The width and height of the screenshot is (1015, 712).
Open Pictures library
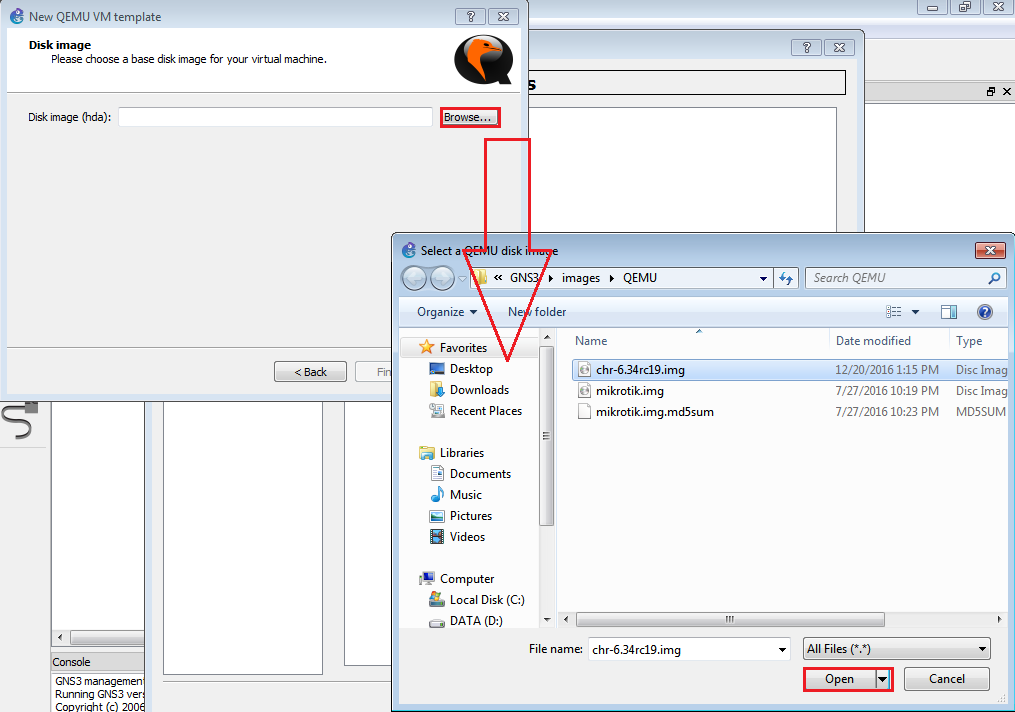pos(471,516)
